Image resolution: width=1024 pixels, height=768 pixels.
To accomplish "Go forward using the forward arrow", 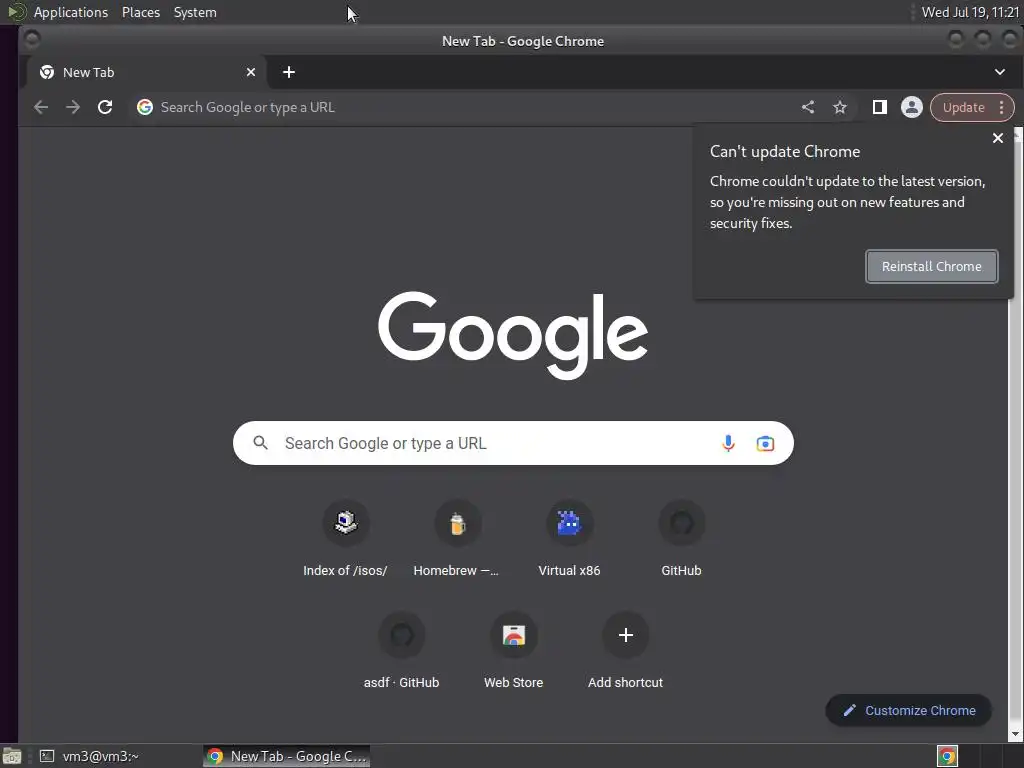I will (73, 107).
